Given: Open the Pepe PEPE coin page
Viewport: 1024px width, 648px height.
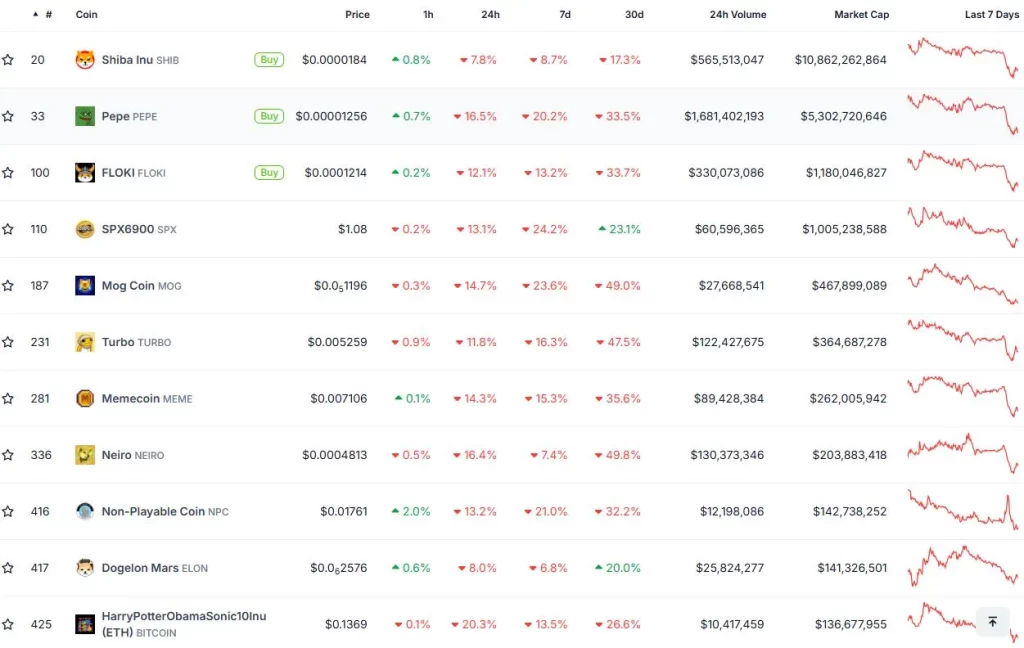Looking at the screenshot, I should click(129, 116).
